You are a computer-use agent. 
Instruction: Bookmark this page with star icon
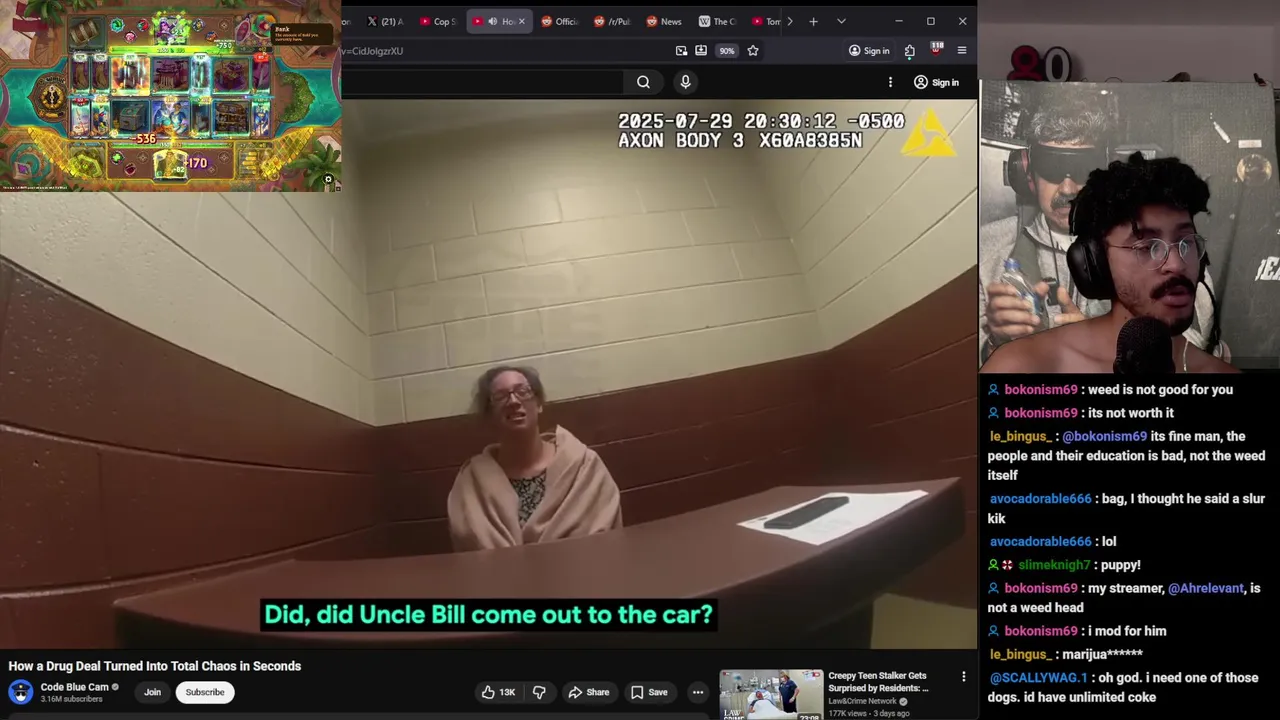pyautogui.click(x=753, y=51)
